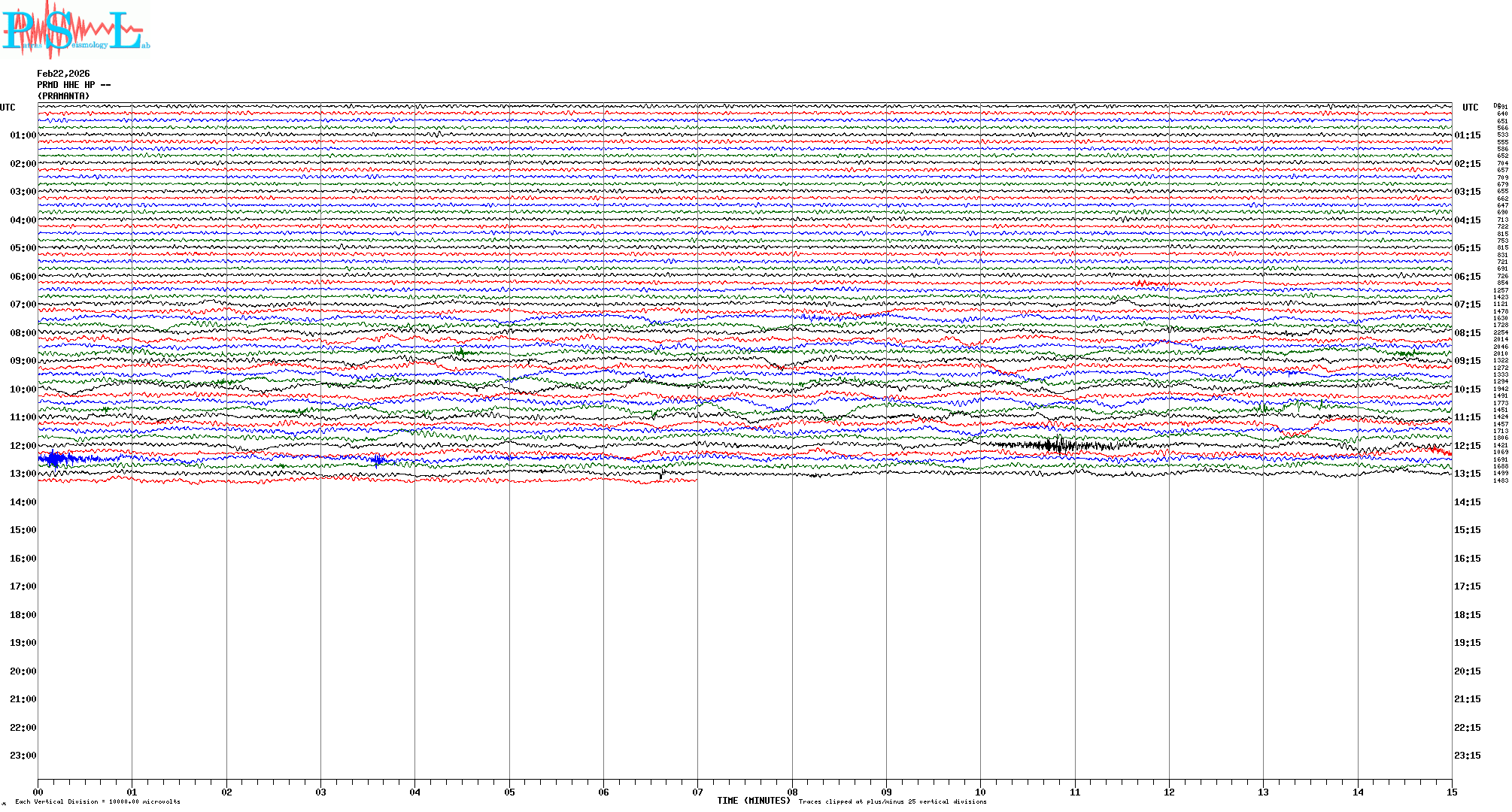
Task: Click the TIME (MINUTES) axis title
Action: point(753,801)
